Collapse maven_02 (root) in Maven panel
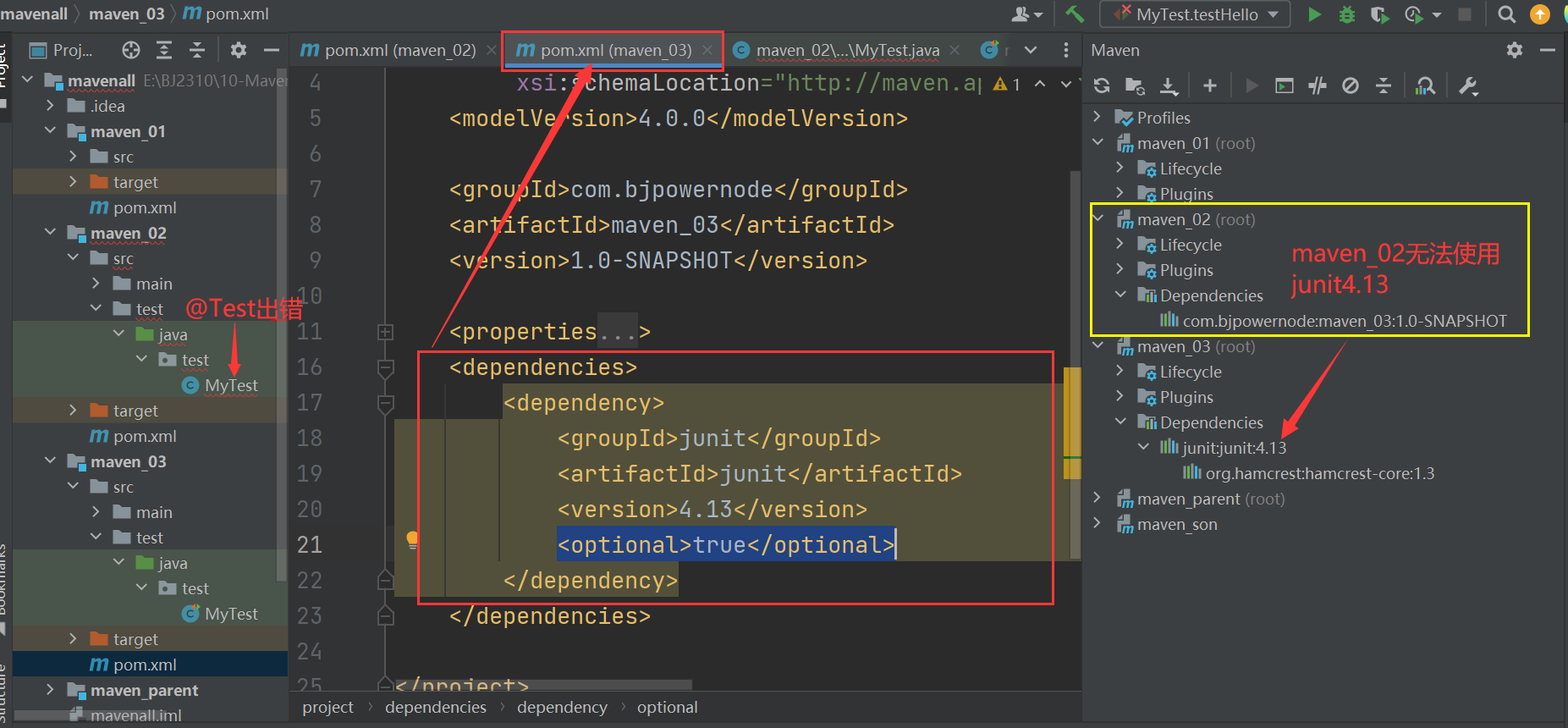Viewport: 1568px width, 728px height. (x=1098, y=218)
